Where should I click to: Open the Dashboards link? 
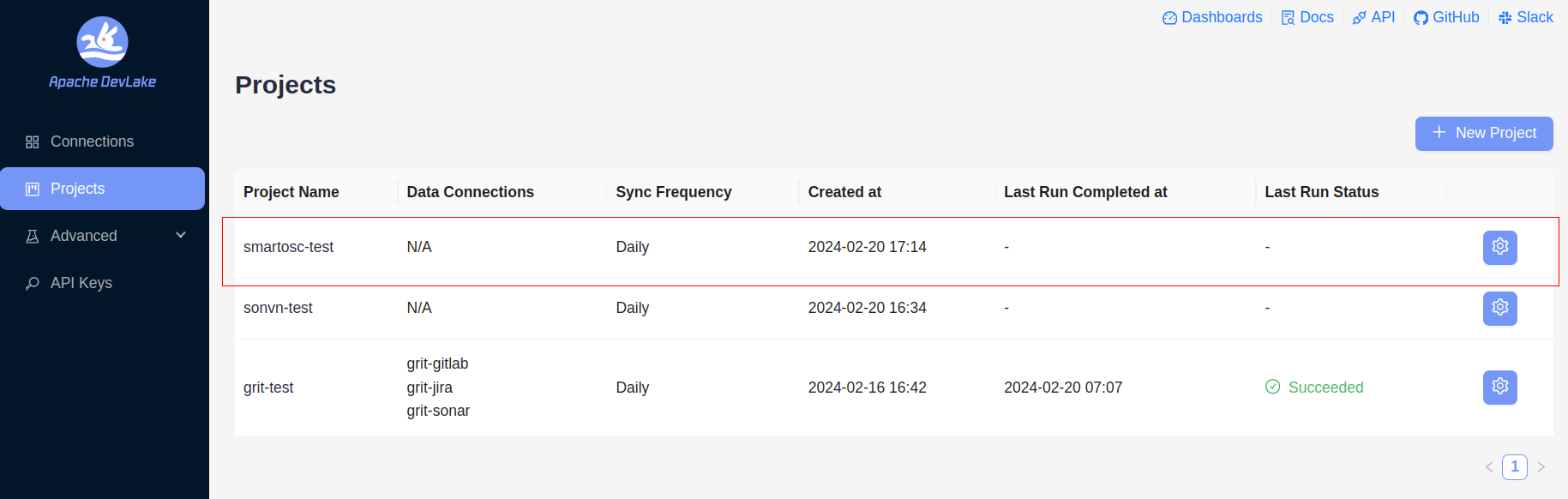[x=1212, y=17]
